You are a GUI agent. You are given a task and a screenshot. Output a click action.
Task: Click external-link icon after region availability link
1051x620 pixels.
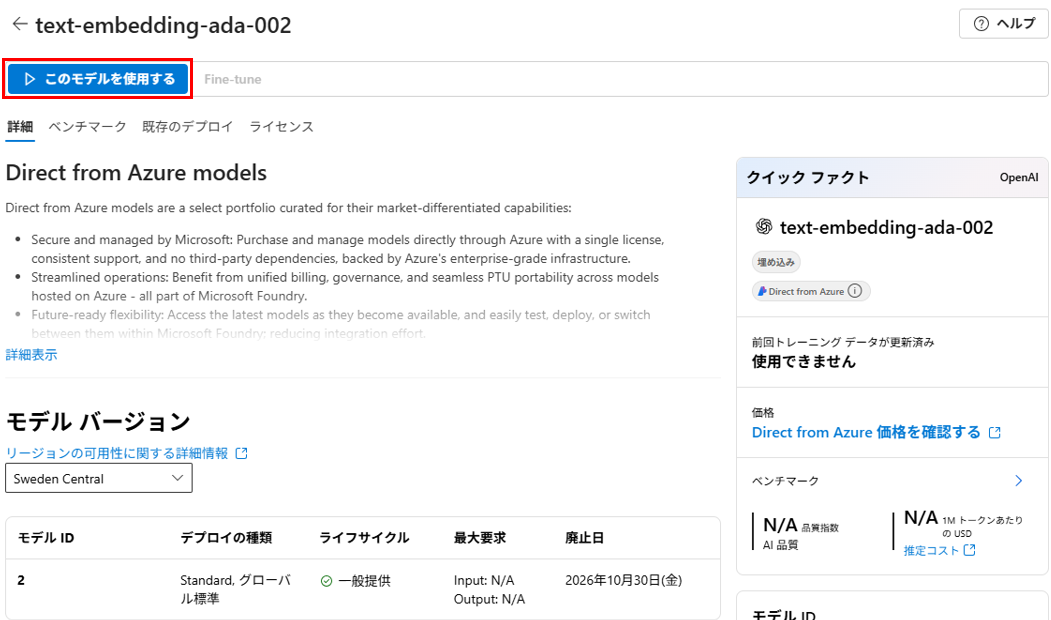tap(242, 454)
